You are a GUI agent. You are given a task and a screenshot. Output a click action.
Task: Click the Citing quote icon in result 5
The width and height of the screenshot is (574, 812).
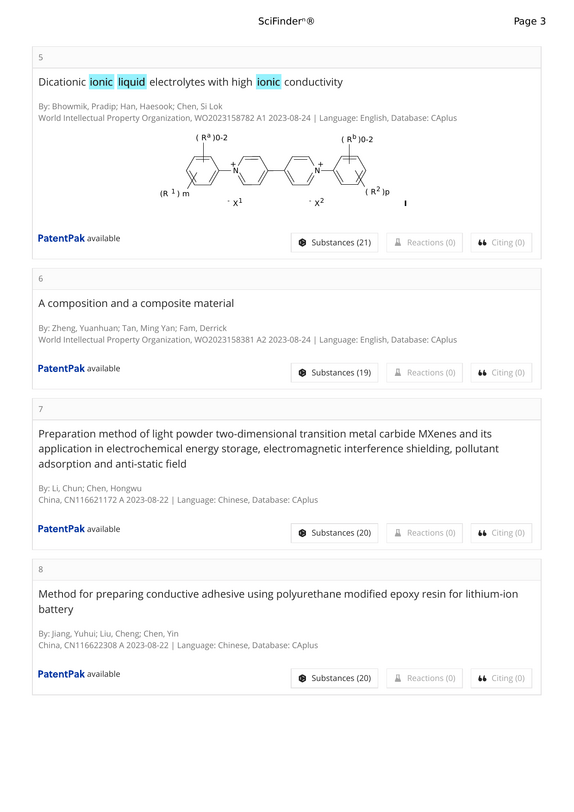coord(482,242)
